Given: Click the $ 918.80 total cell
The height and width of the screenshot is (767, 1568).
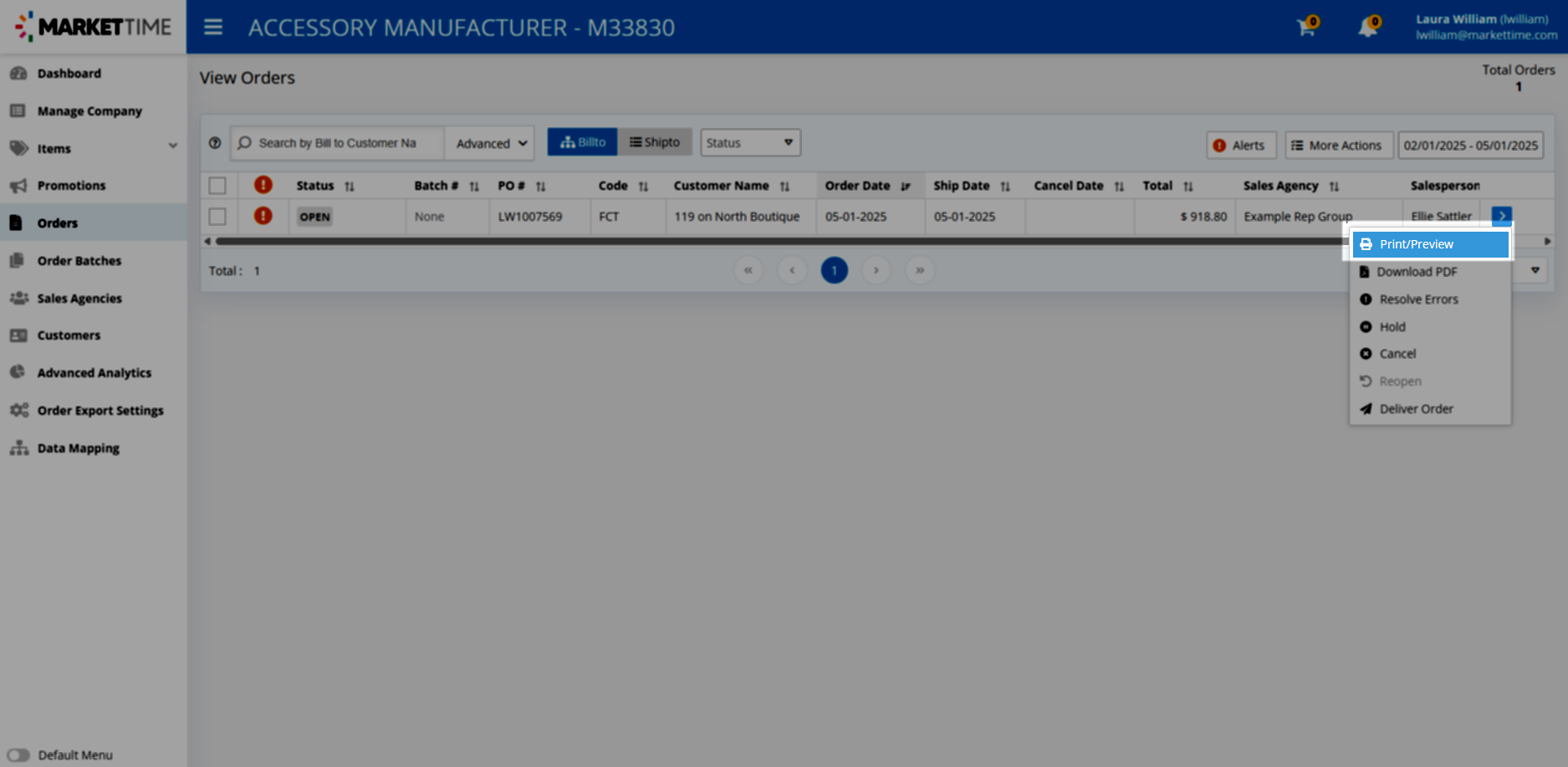Looking at the screenshot, I should [1203, 217].
